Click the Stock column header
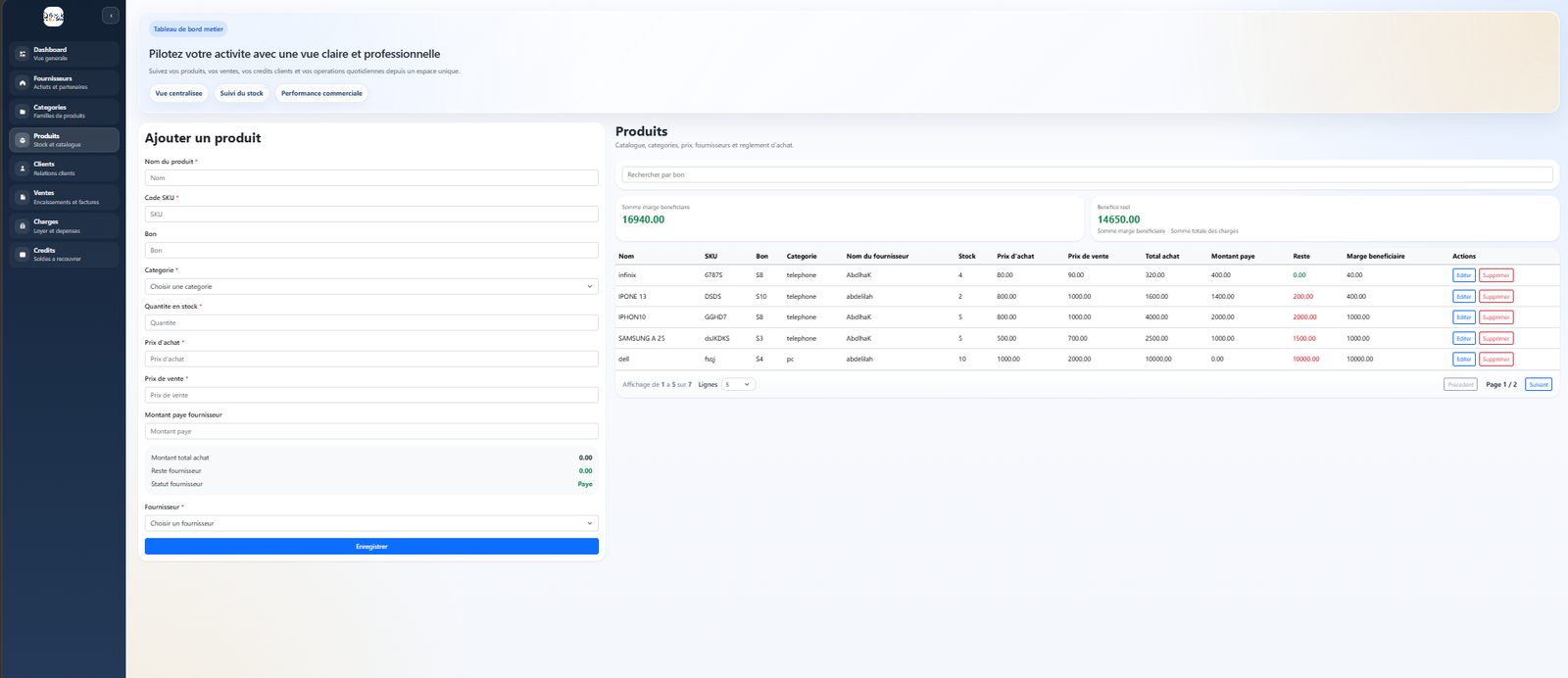Screen dimensions: 1568x678 tap(966, 257)
